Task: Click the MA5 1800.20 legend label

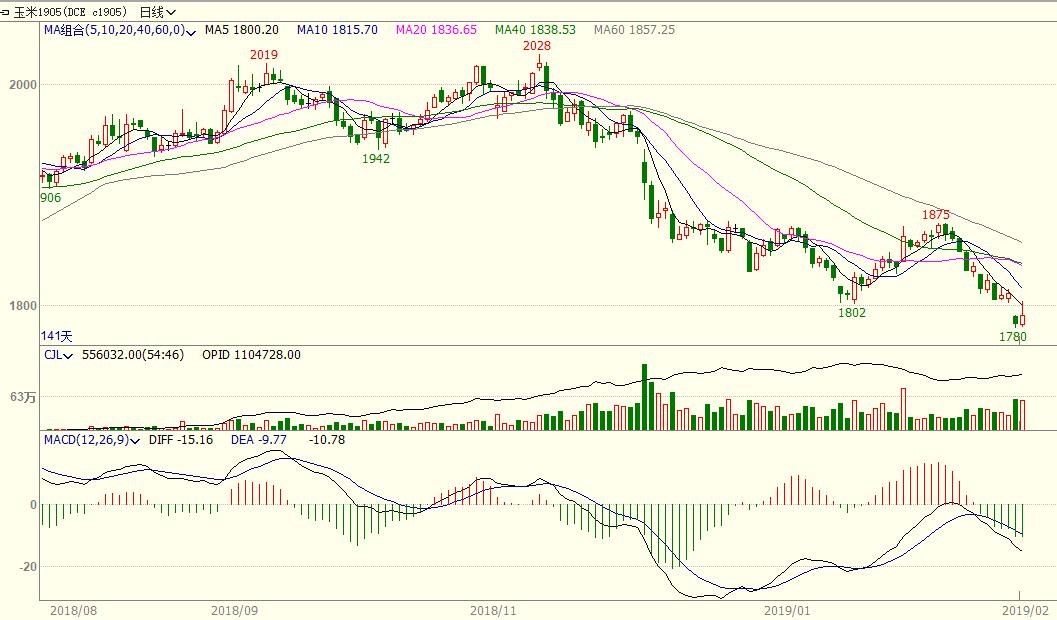Action: pos(241,30)
